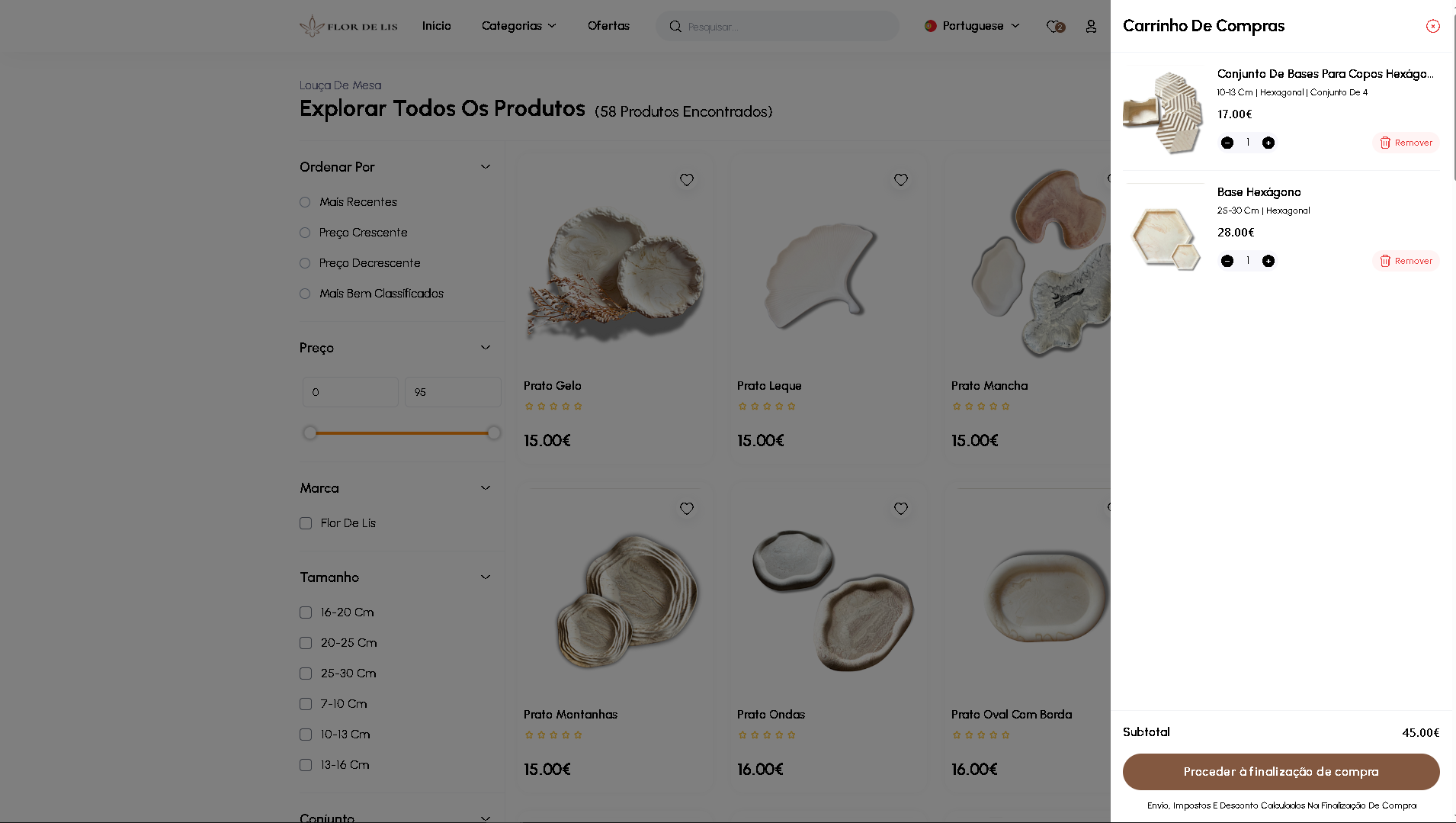Viewport: 1456px width, 823px height.
Task: Click Proceder à finalização de compra
Action: pyautogui.click(x=1281, y=772)
